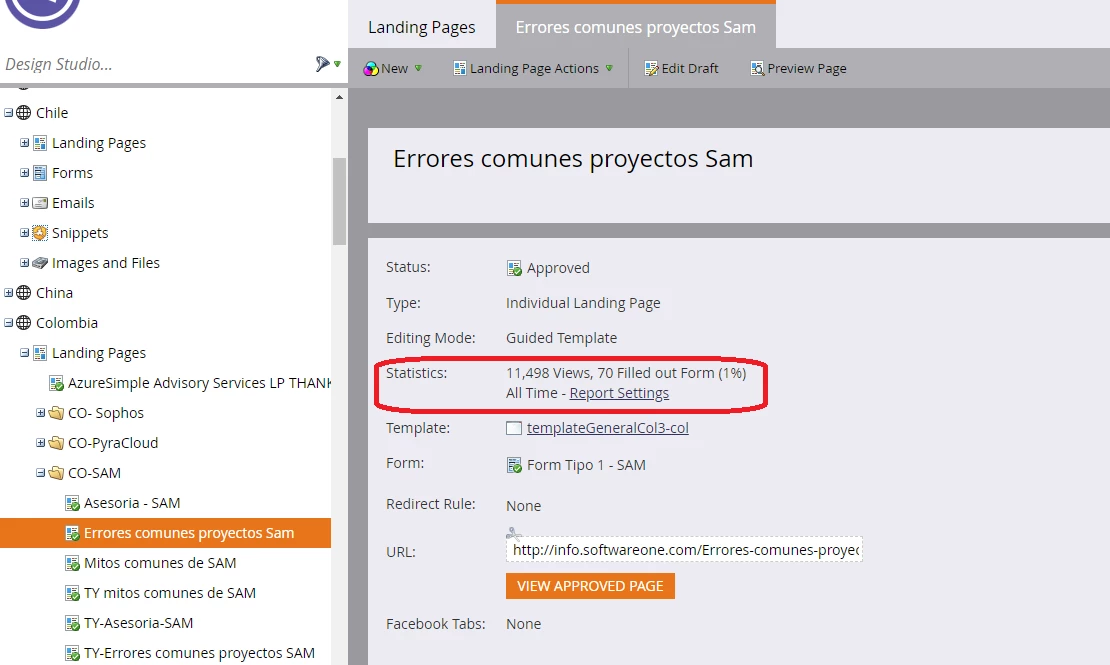The height and width of the screenshot is (665, 1110).
Task: Open the tree filter funnel icon
Action: [x=323, y=64]
